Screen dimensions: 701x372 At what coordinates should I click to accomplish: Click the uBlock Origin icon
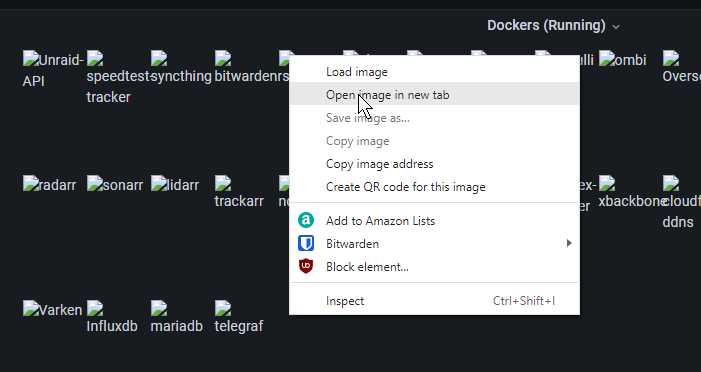pyautogui.click(x=306, y=267)
